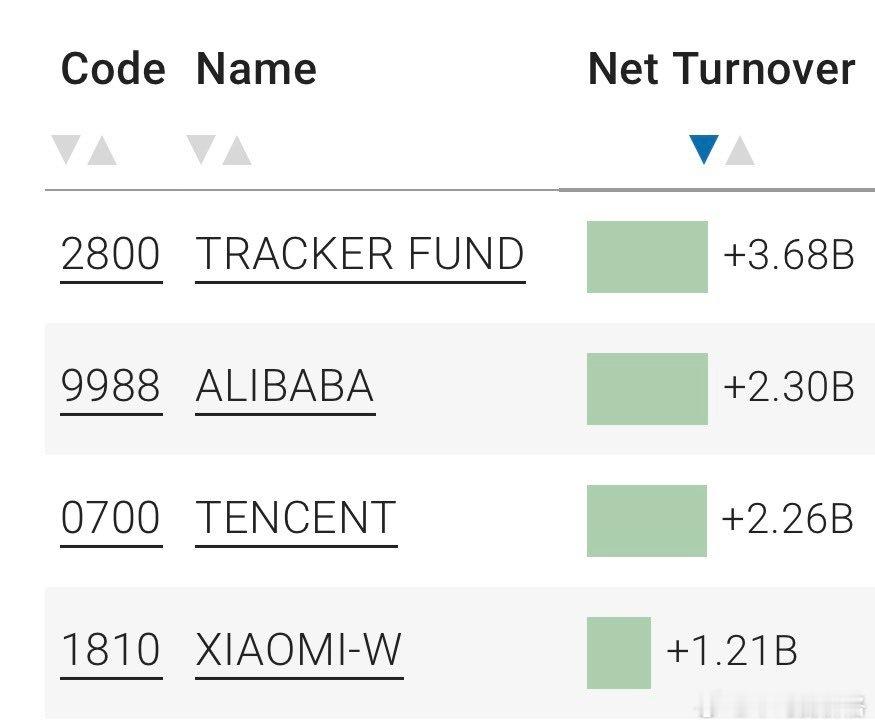The width and height of the screenshot is (875, 726).
Task: Click the green bar beside +2.30B
Action: [x=647, y=389]
